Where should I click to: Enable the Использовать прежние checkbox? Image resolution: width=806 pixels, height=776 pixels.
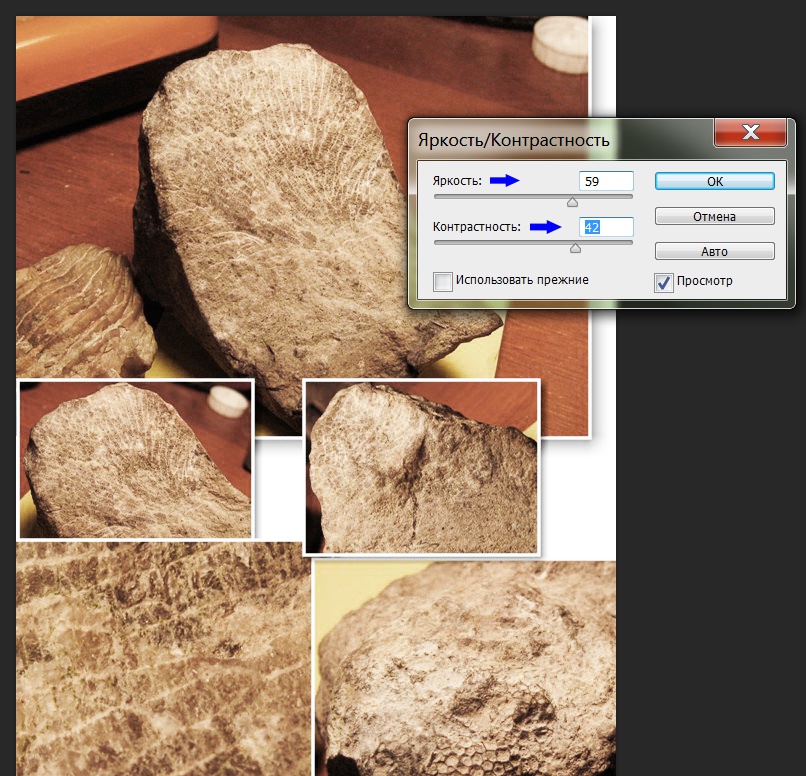(443, 281)
